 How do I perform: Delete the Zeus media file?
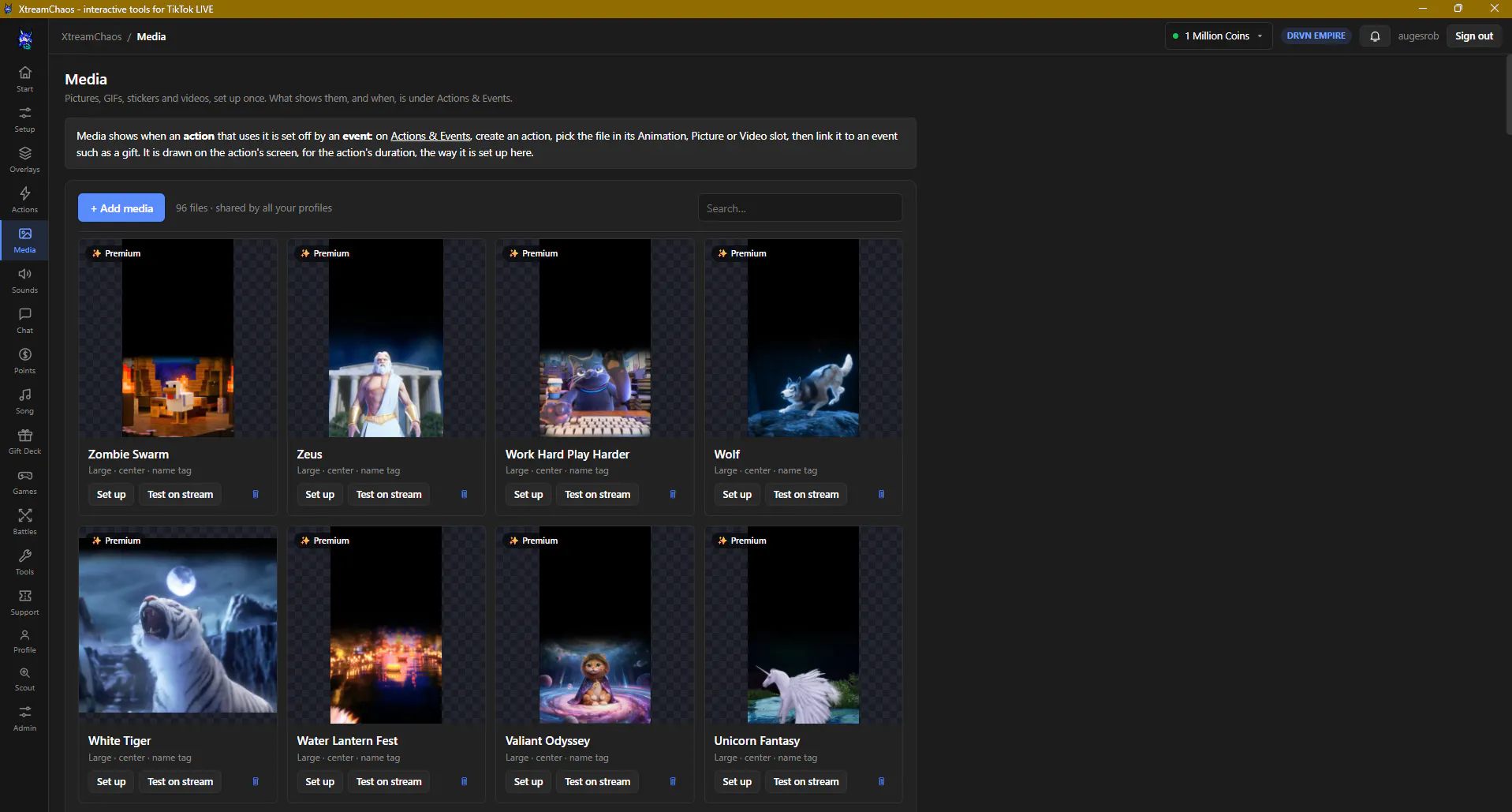click(464, 495)
